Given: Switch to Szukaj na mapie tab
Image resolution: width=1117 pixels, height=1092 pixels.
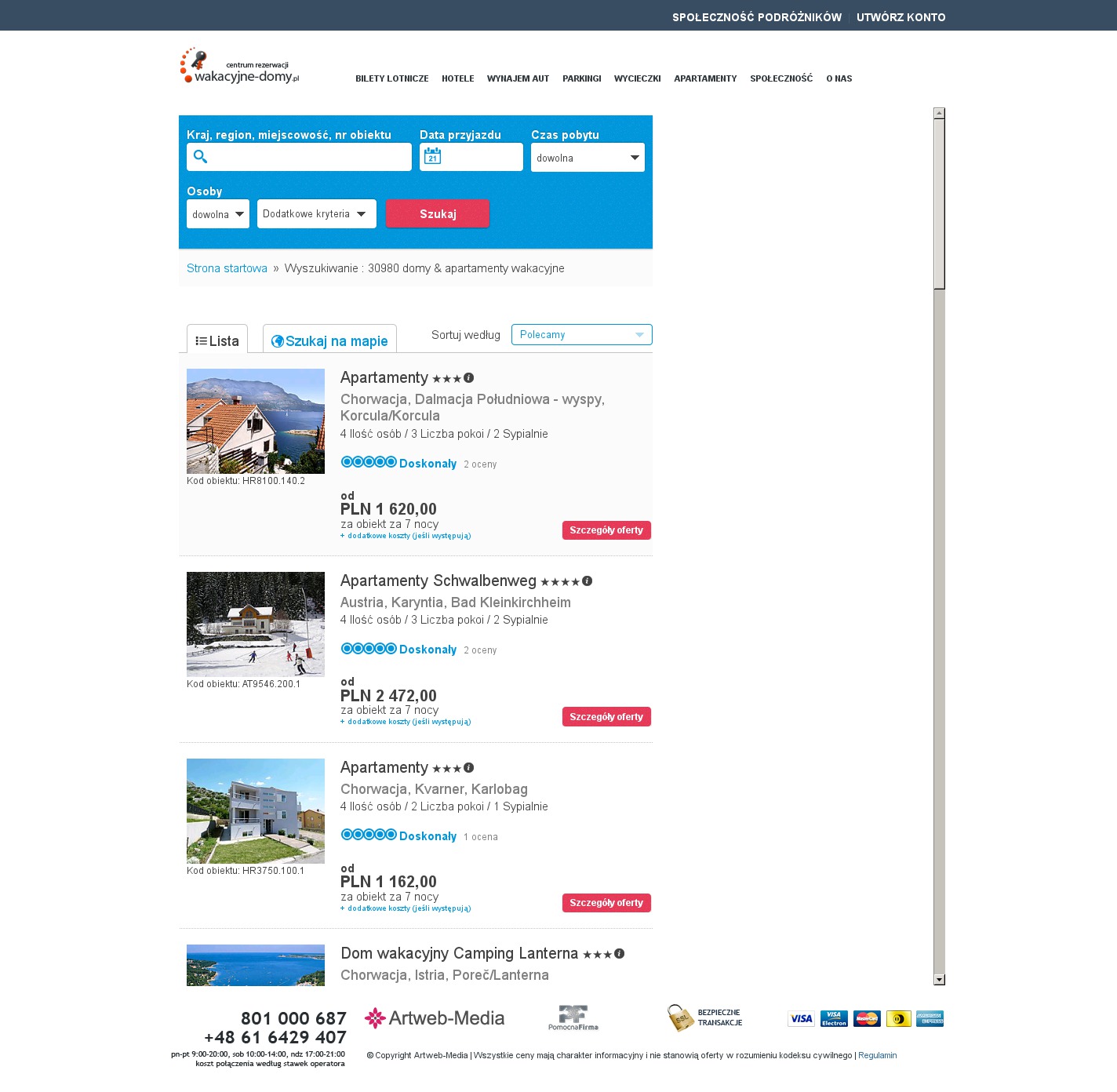Looking at the screenshot, I should tap(329, 340).
